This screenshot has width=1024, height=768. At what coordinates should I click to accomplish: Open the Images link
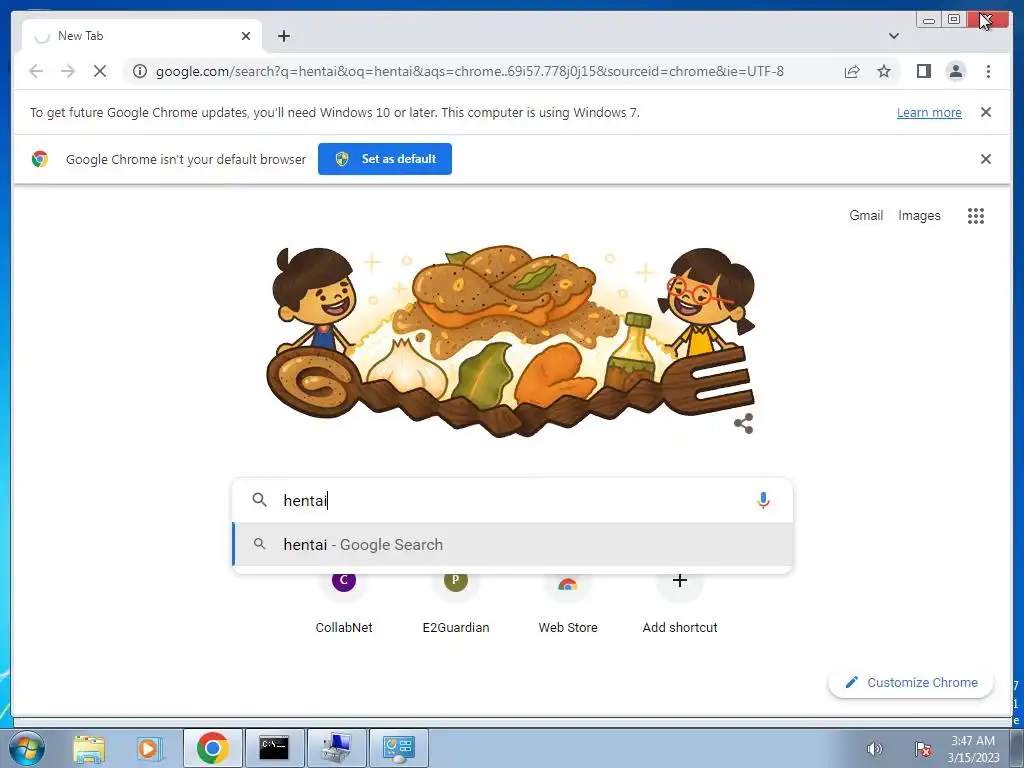pos(919,216)
